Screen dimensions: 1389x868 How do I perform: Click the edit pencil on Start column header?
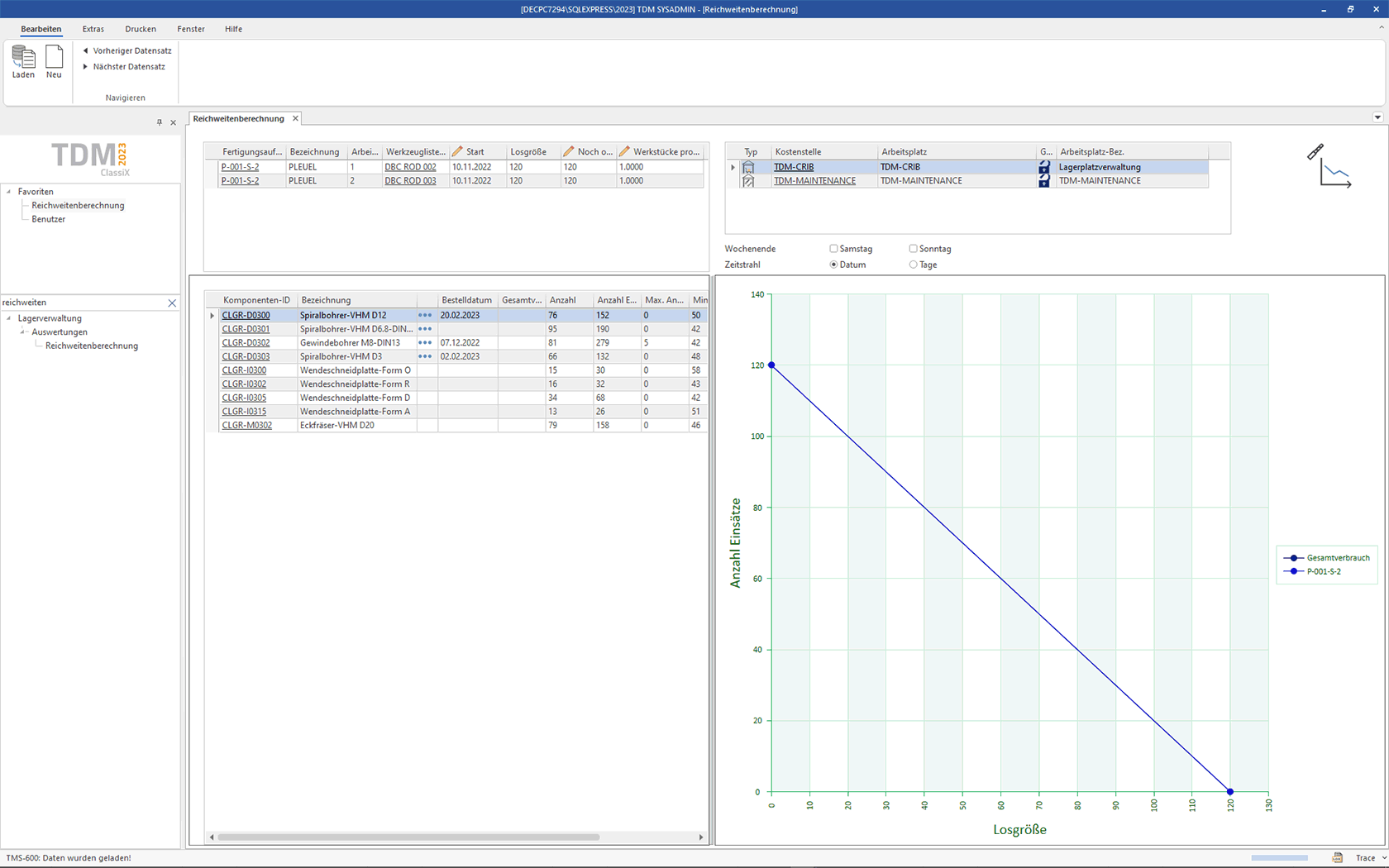pos(457,151)
